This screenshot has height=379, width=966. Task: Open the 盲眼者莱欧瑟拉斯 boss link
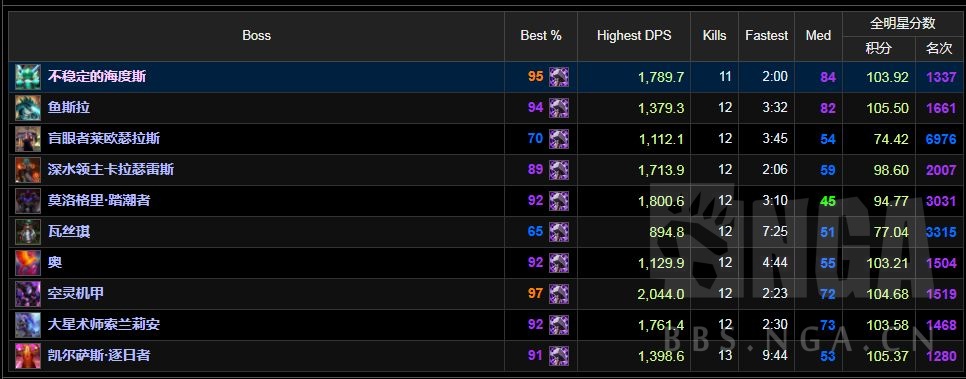point(104,139)
